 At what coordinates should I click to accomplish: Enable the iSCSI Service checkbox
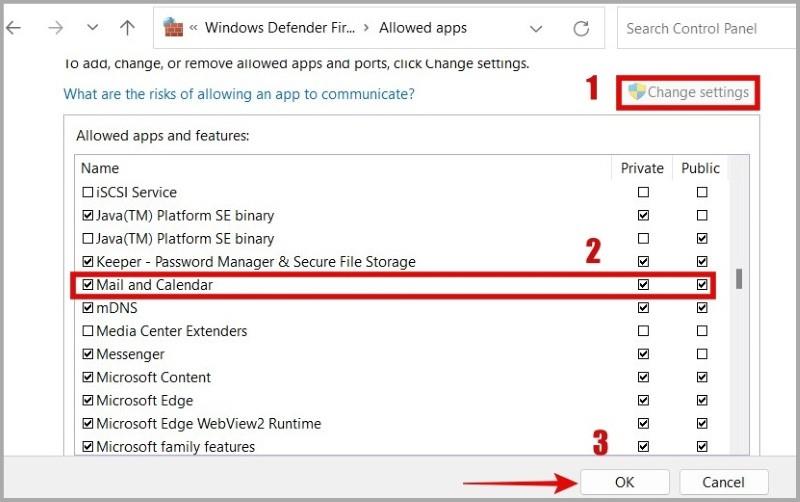point(88,192)
